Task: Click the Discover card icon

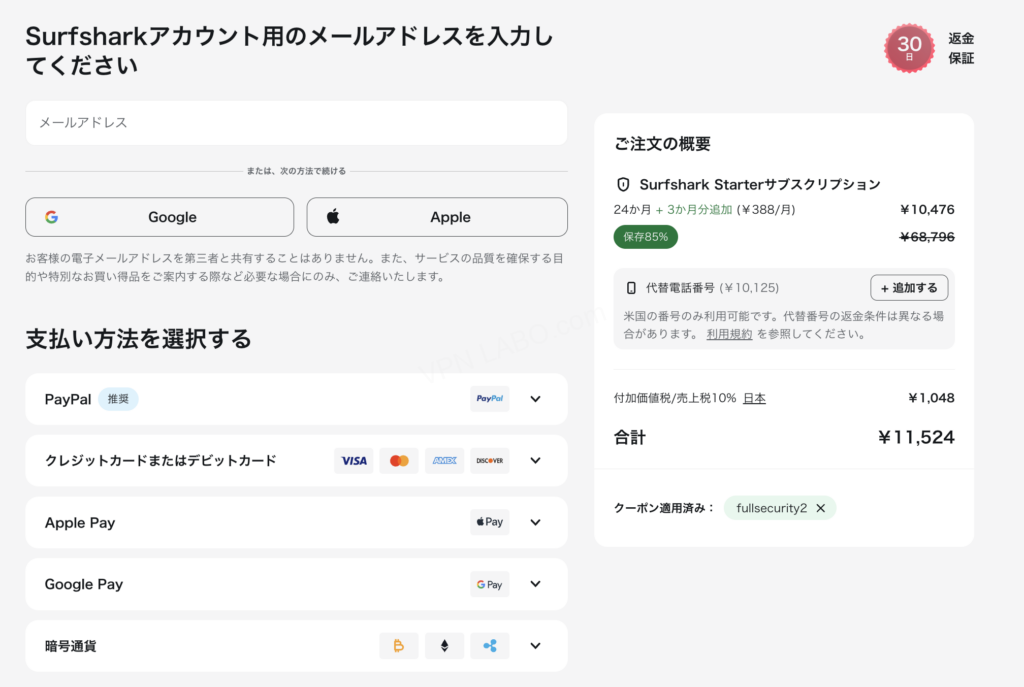Action: point(490,460)
